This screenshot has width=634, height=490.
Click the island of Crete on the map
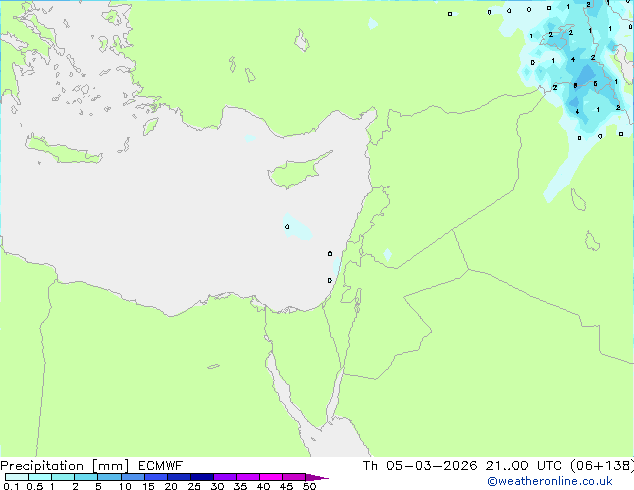point(63,150)
